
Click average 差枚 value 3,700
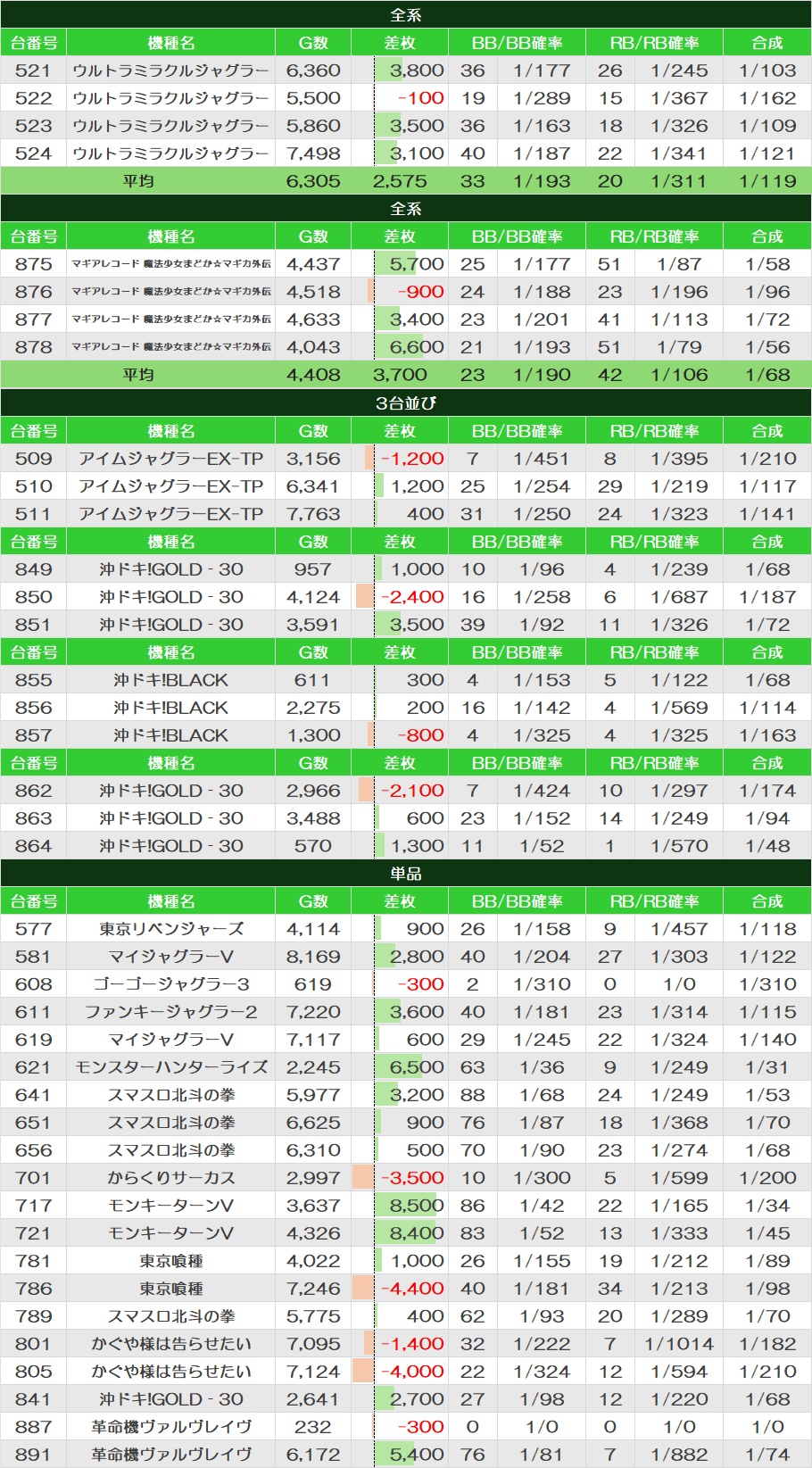[400, 375]
